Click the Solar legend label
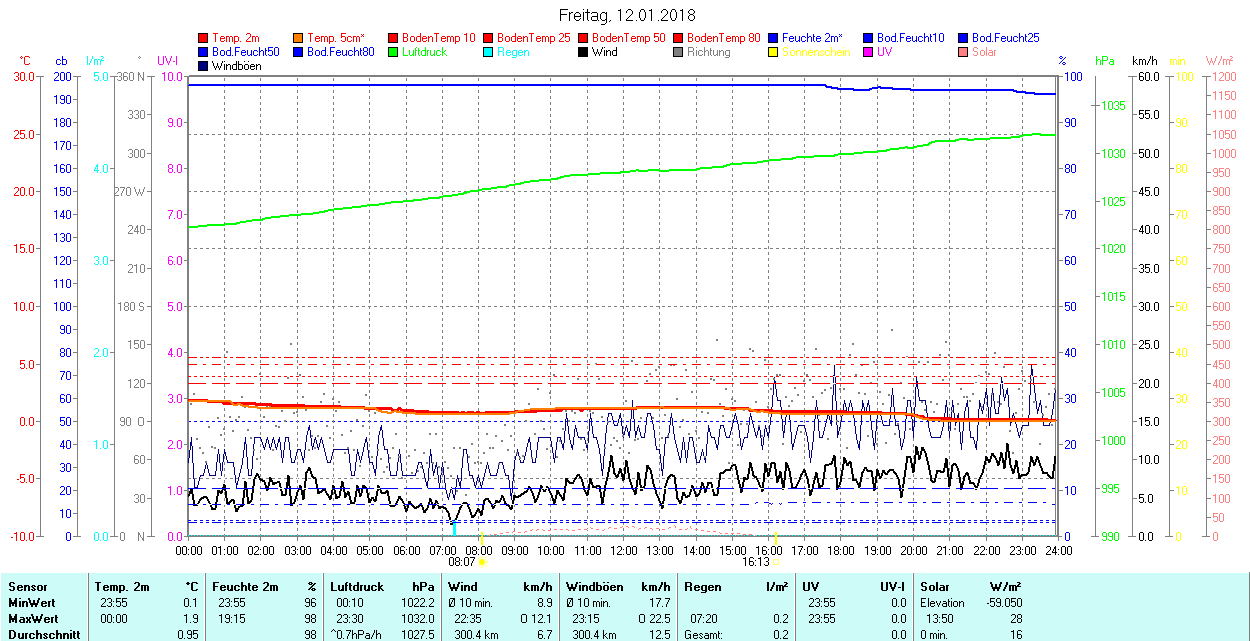The image size is (1250, 641). click(x=984, y=52)
